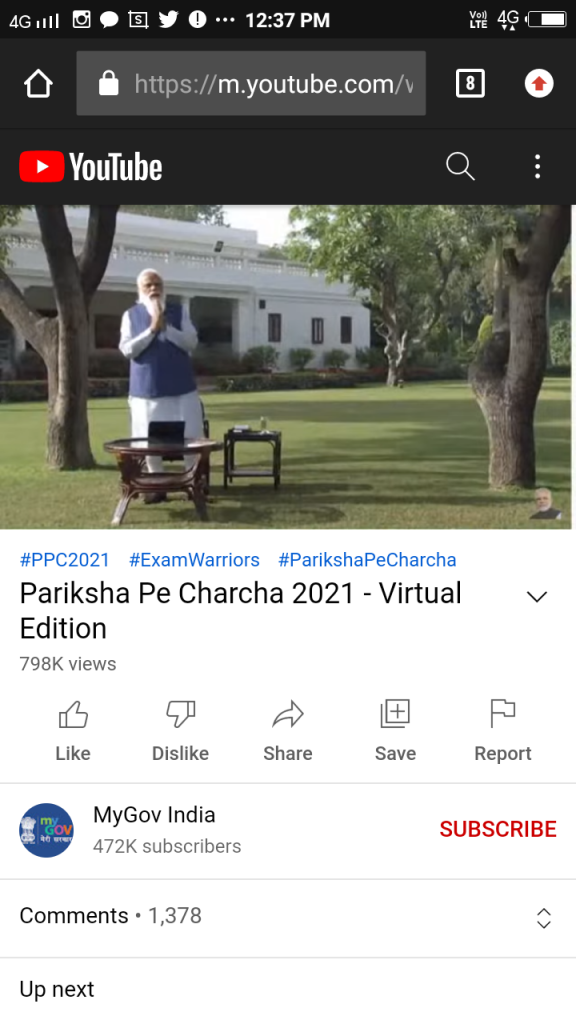
Task: Open MyGov India channel avatar
Action: pos(46,830)
